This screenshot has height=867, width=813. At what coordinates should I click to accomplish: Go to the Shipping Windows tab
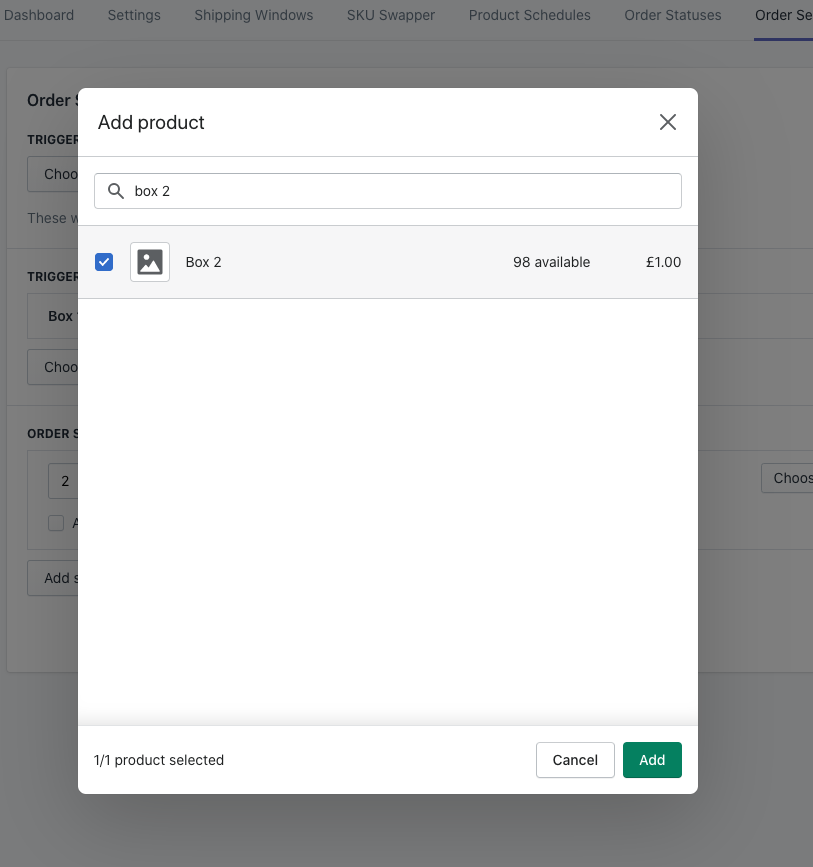[x=253, y=15]
